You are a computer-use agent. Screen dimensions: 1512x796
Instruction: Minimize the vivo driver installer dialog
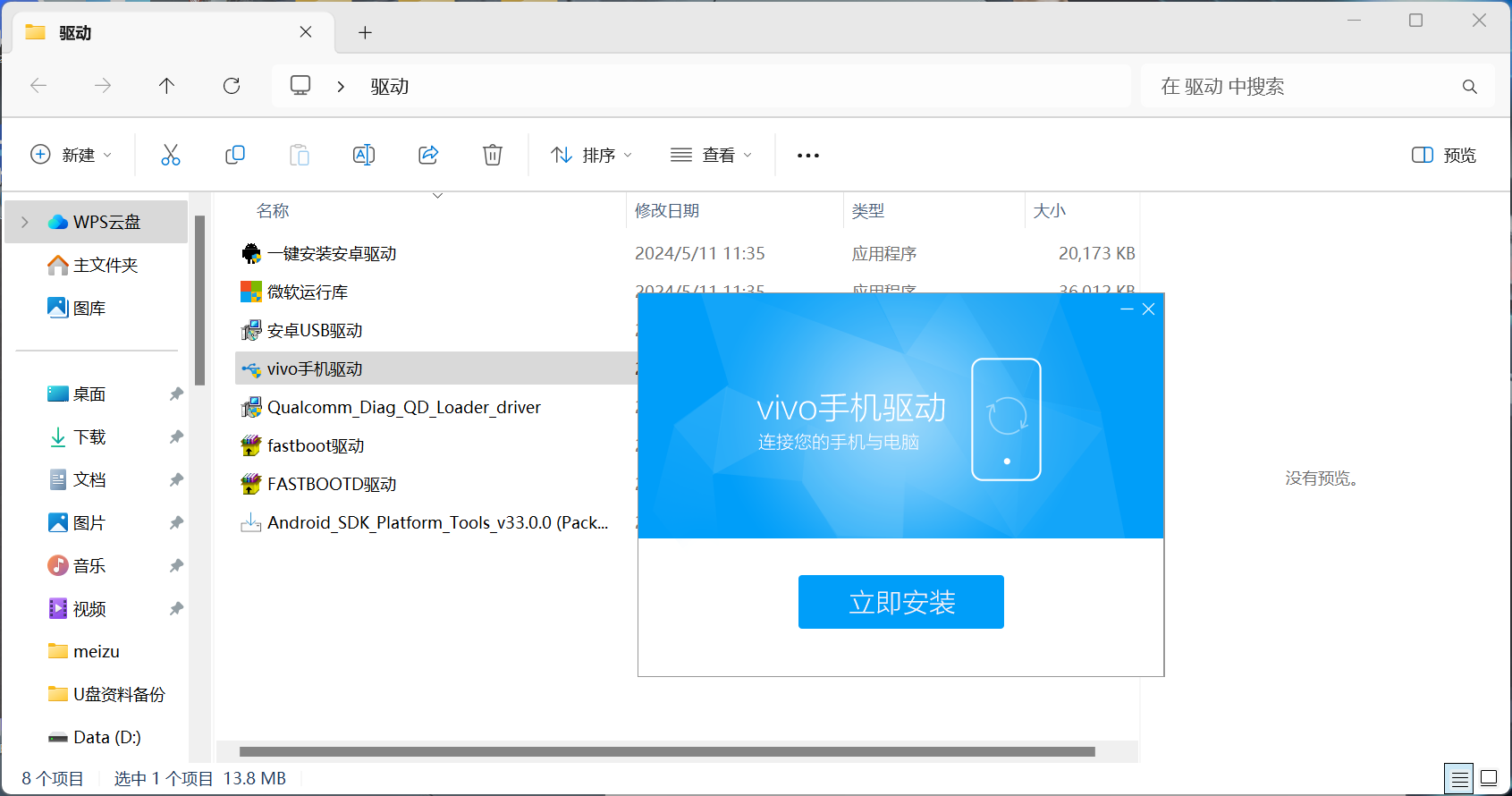pyautogui.click(x=1127, y=309)
